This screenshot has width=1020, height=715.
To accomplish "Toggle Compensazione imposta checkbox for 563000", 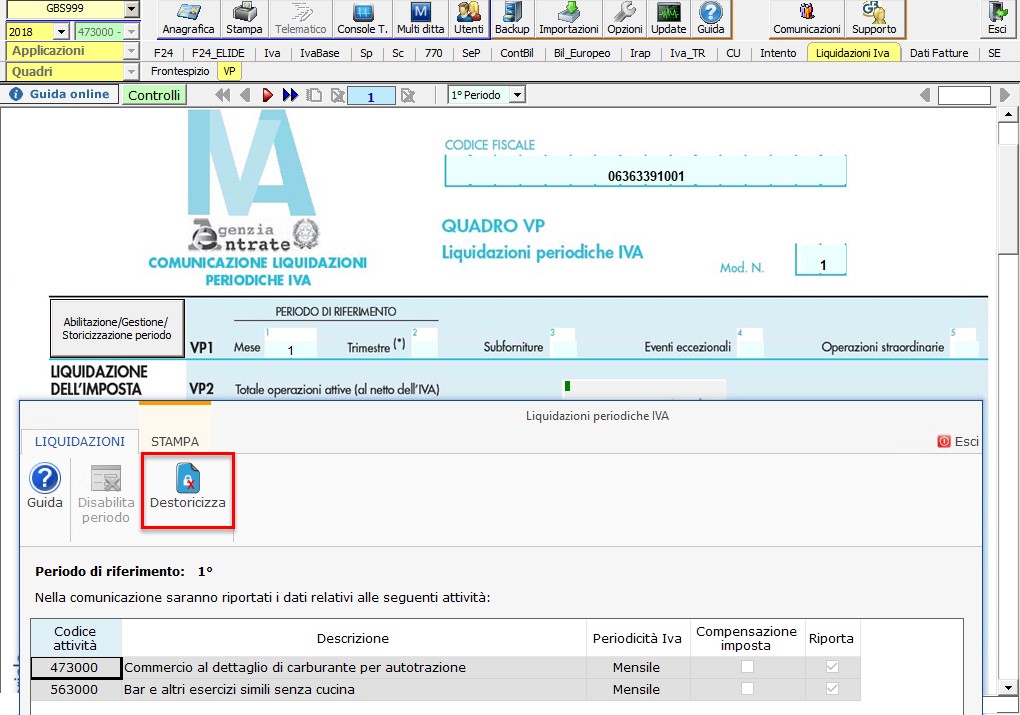I will [747, 688].
